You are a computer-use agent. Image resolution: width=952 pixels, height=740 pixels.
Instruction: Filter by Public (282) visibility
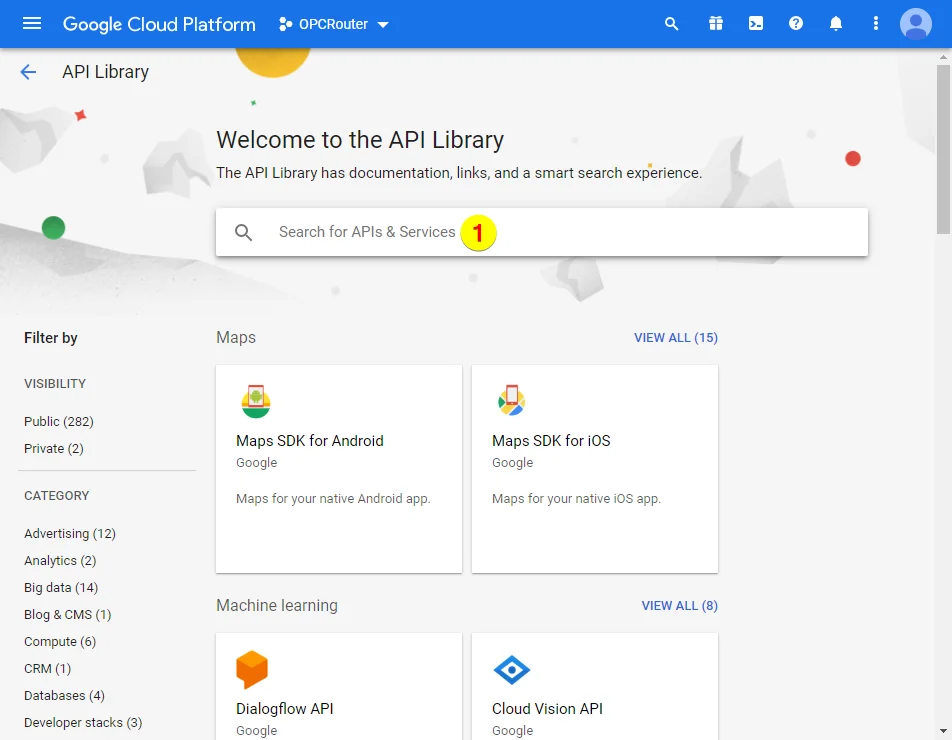[x=59, y=421]
